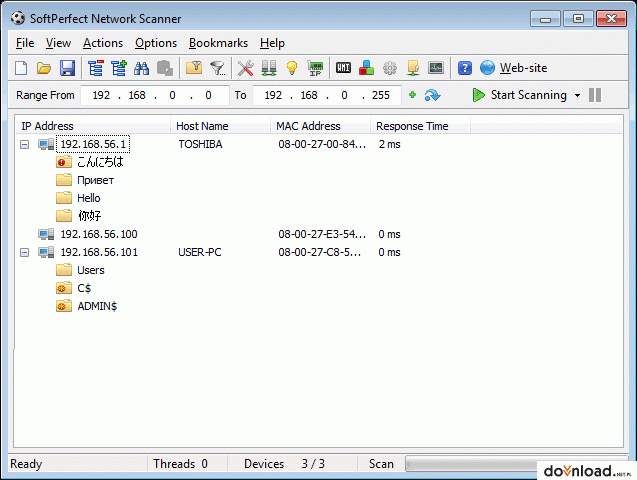Click the globe Web-site icon
Image resolution: width=637 pixels, height=480 pixels.
tap(487, 68)
